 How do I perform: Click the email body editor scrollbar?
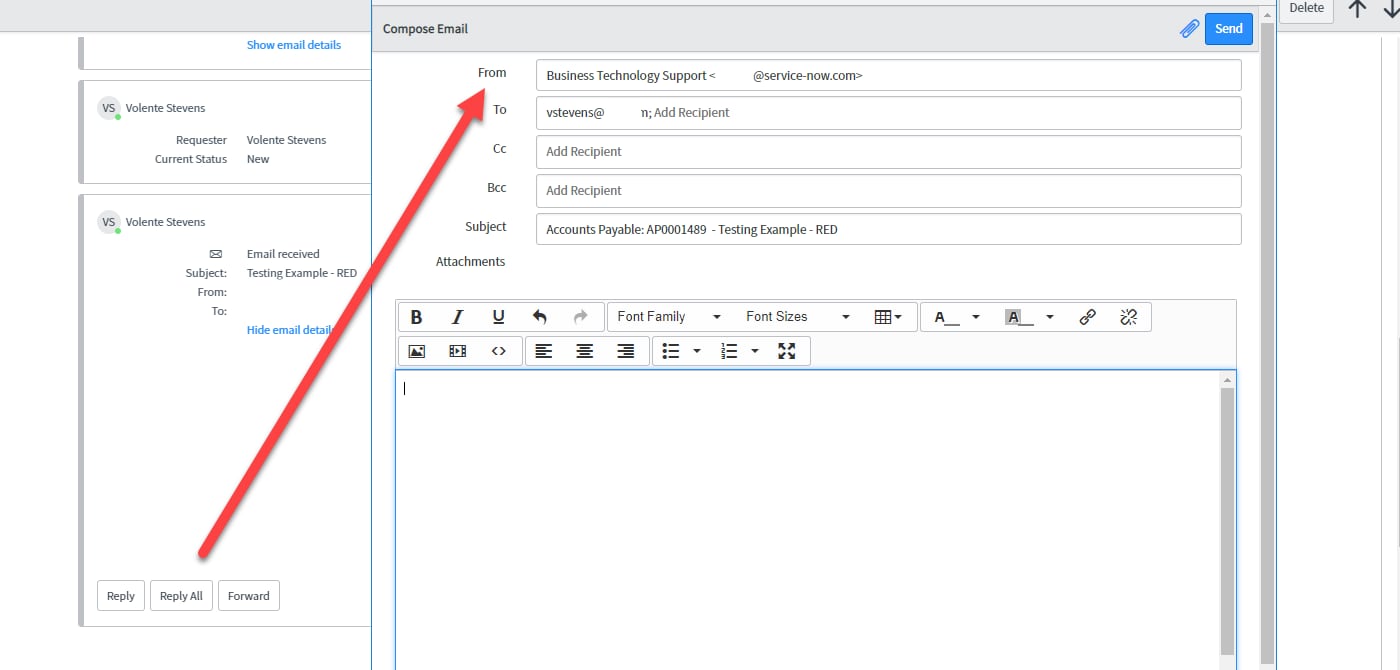pyautogui.click(x=1228, y=520)
